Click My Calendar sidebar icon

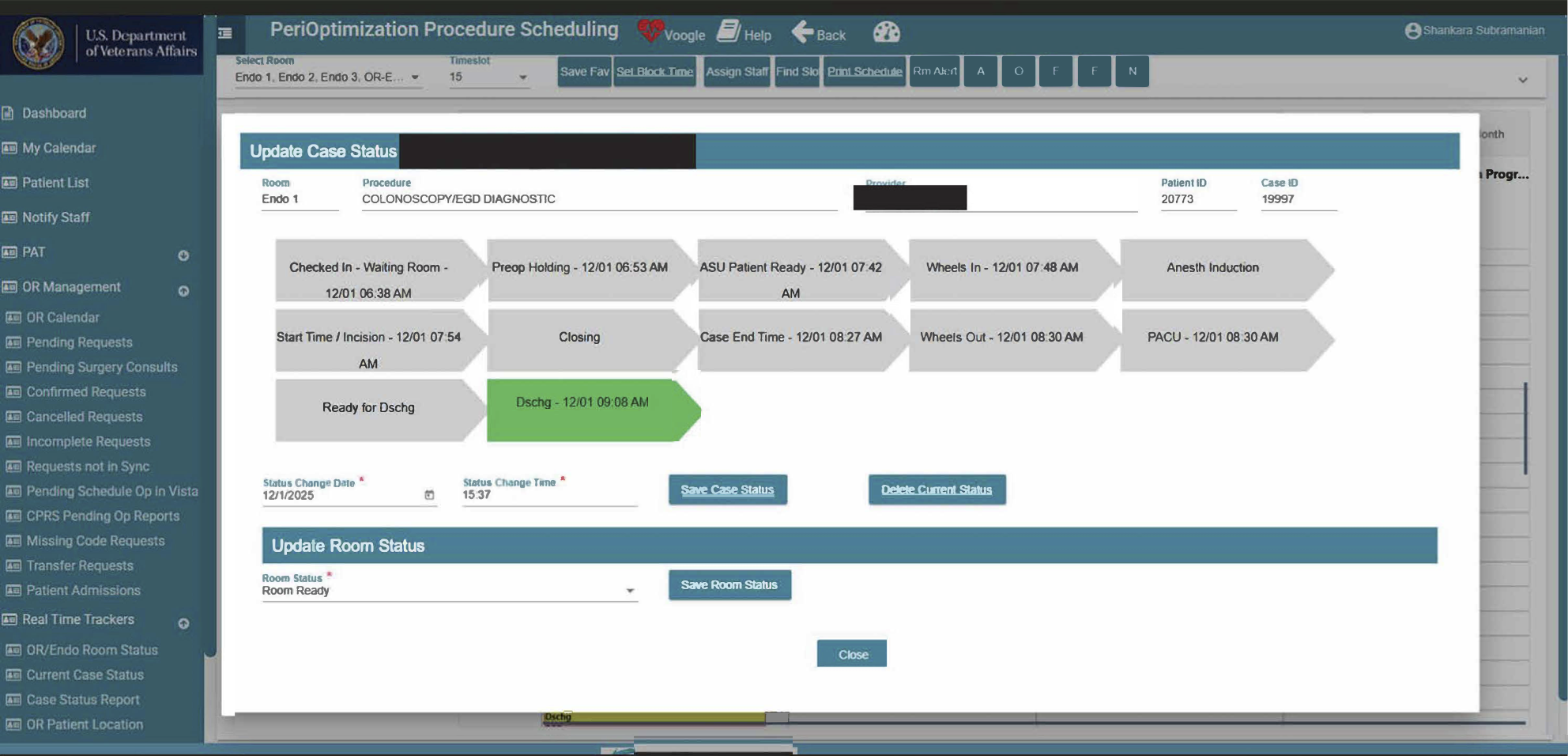[9, 148]
